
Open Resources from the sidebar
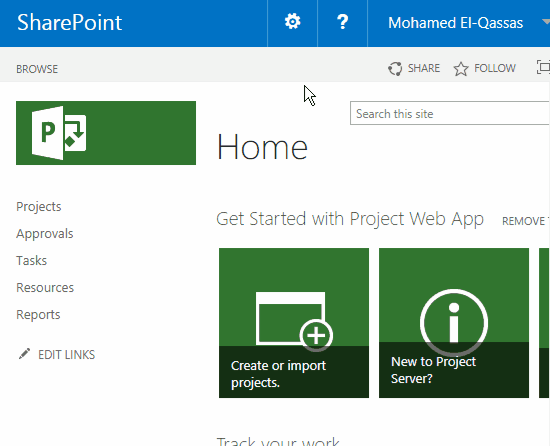[x=45, y=288]
